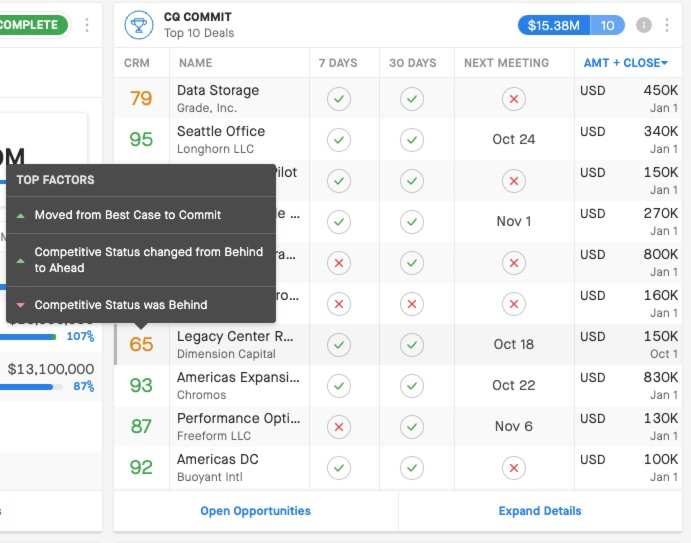Click the Oct 24 next meeting date
The image size is (691, 543).
[x=514, y=139]
